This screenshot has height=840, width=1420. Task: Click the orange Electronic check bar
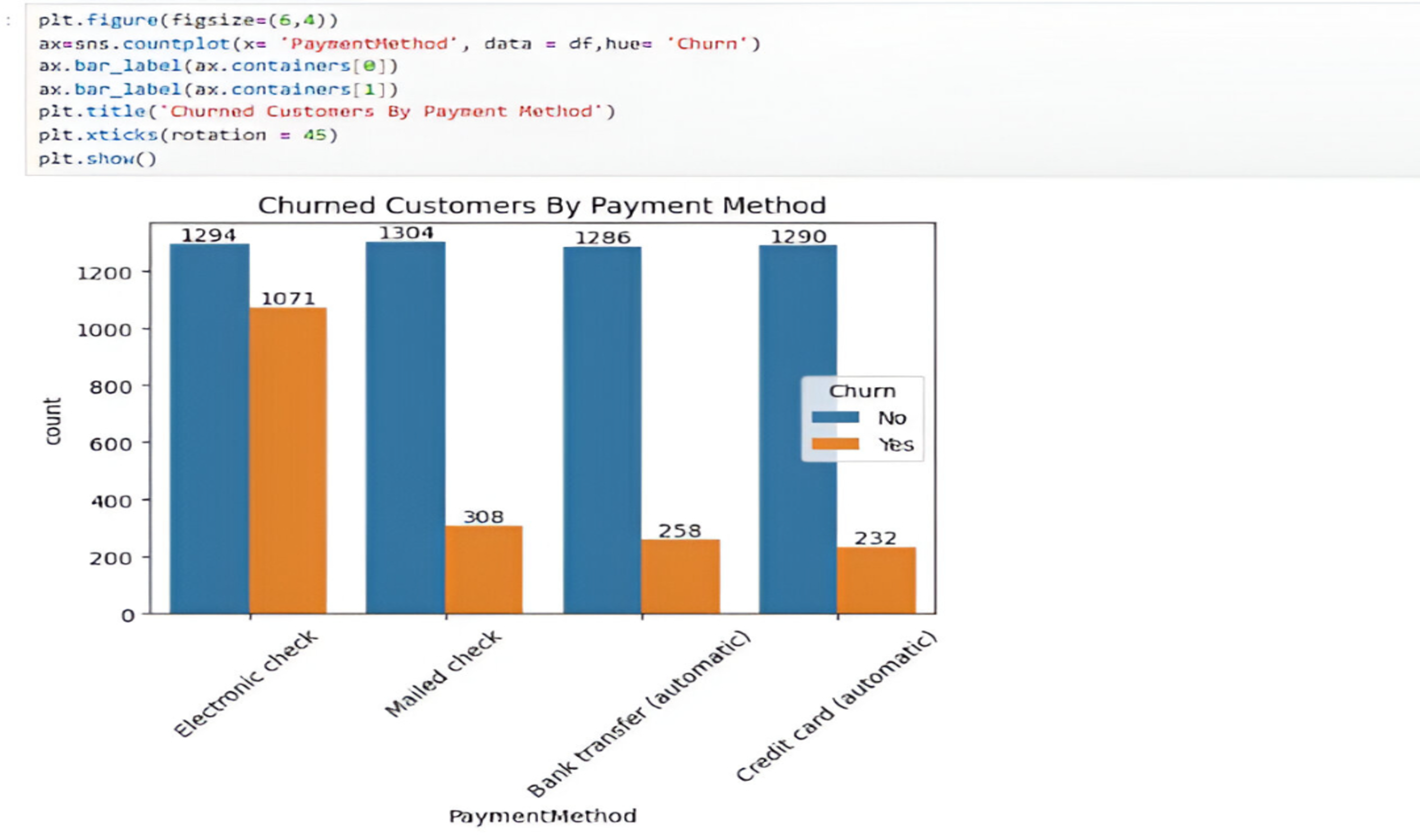pos(288,461)
